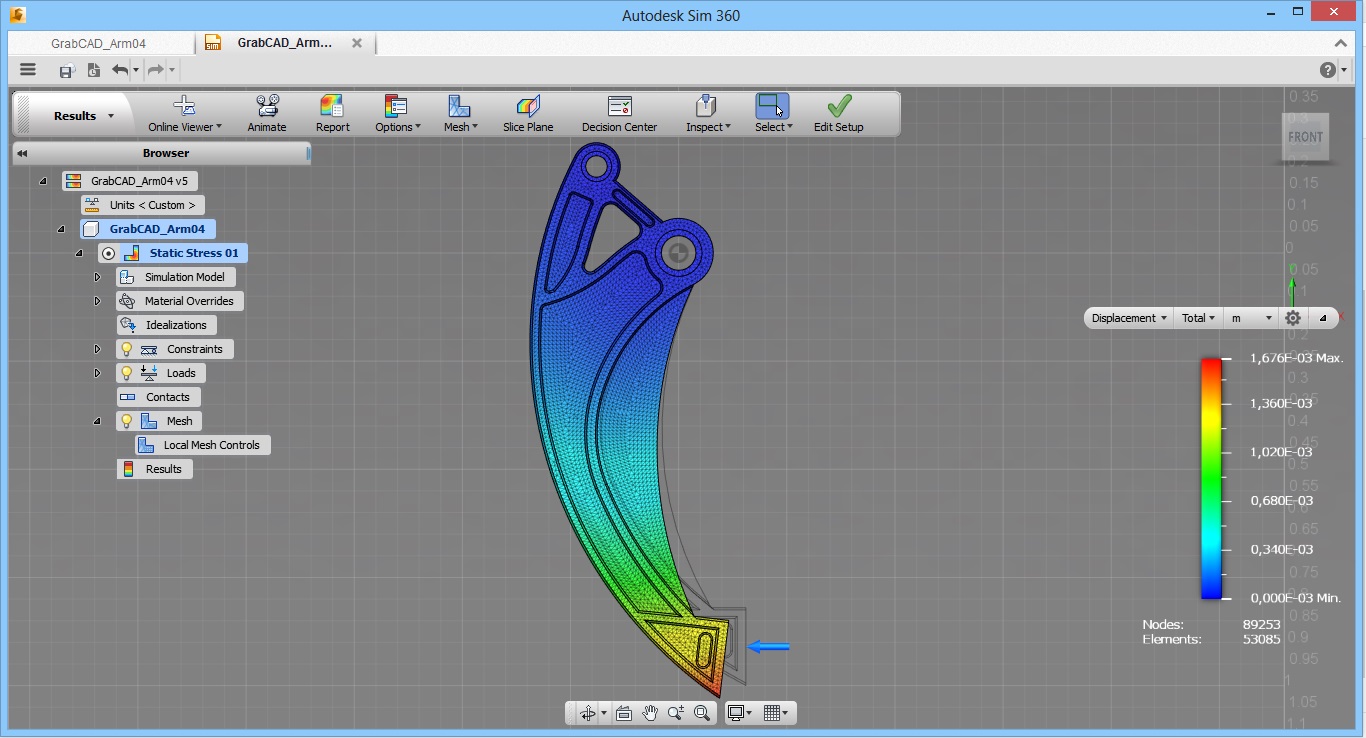Open the Results workspace dropdown
This screenshot has width=1366, height=738.
[x=84, y=116]
